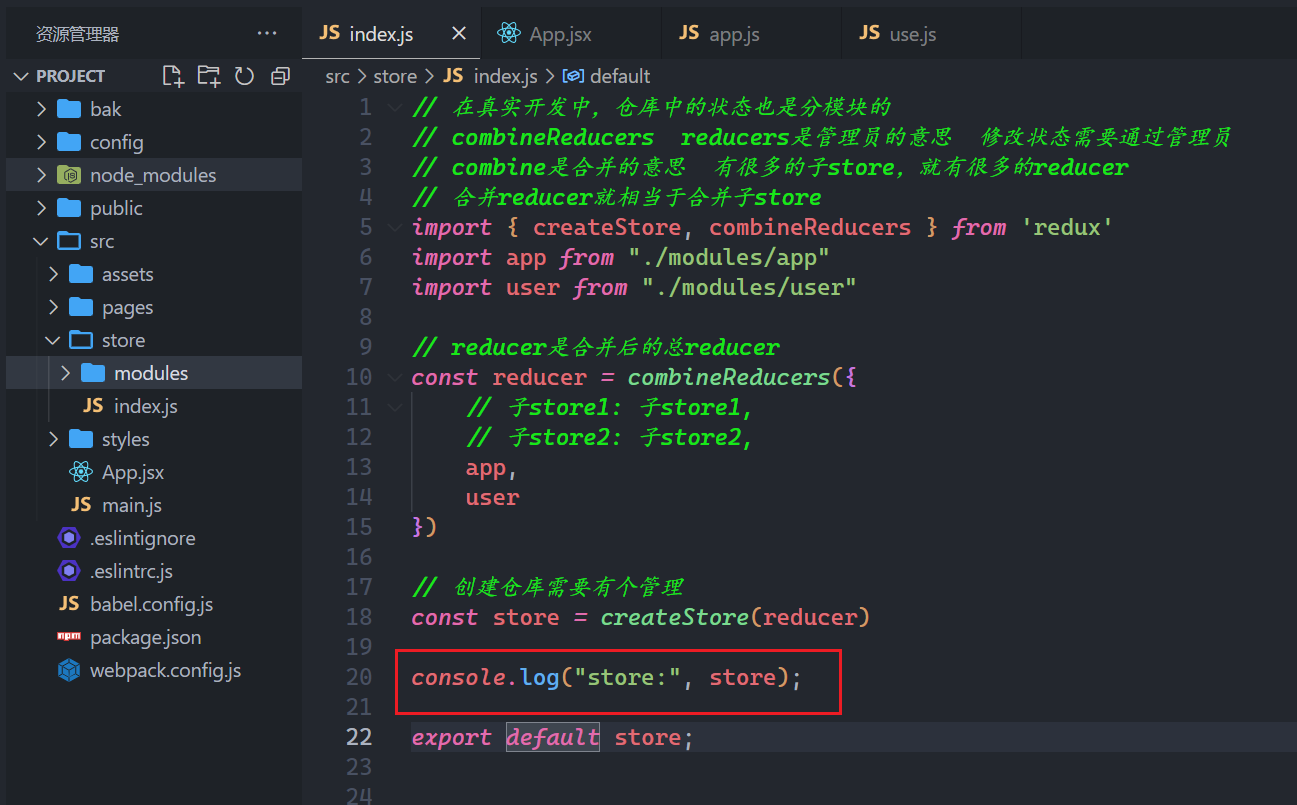Expand the bak folder
This screenshot has height=805, width=1297.
tap(41, 109)
